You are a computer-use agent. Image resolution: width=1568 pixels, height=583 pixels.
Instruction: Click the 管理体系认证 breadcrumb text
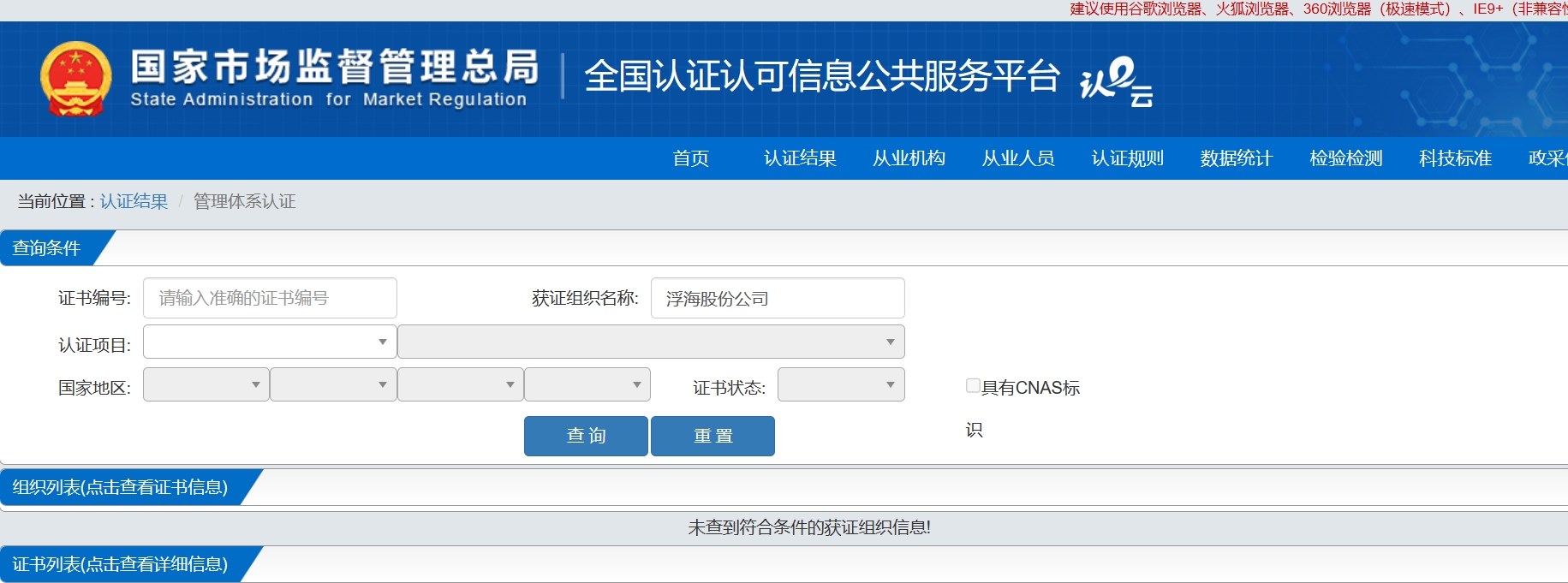click(244, 201)
